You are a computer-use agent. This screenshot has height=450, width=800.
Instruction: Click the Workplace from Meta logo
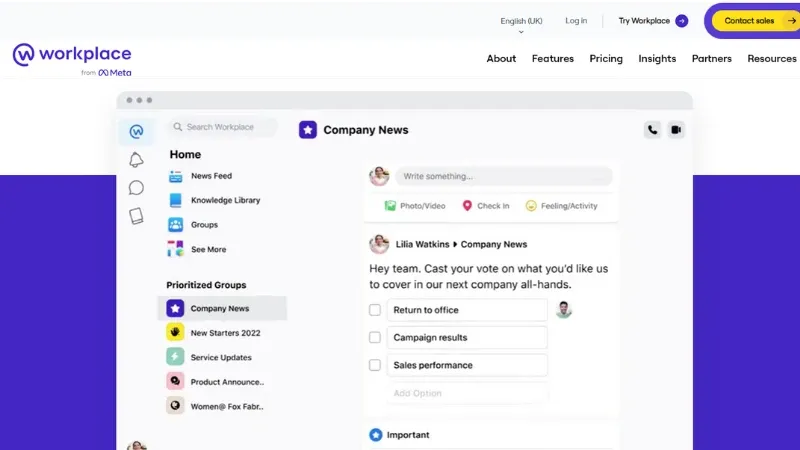click(x=72, y=60)
